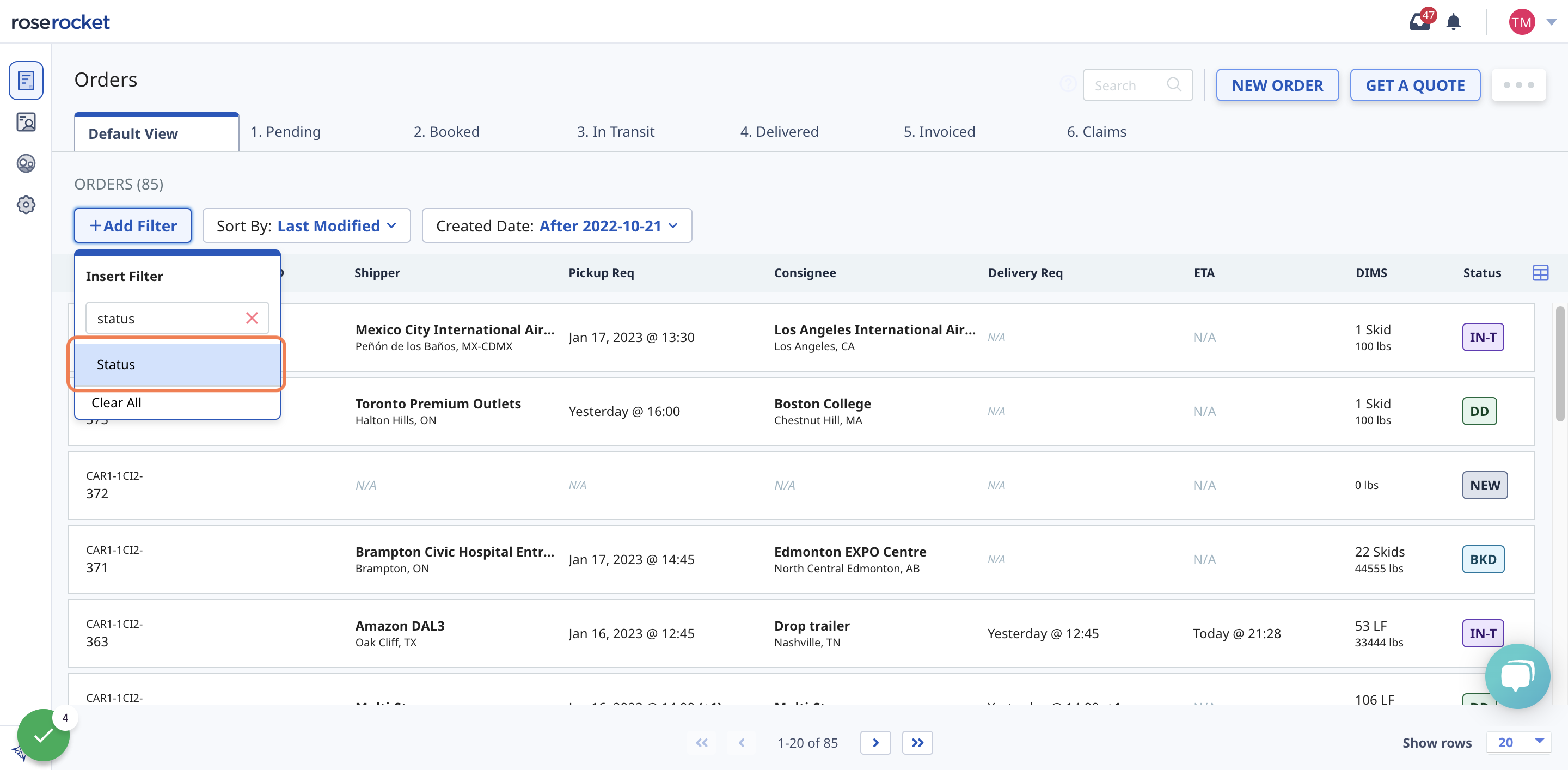The height and width of the screenshot is (770, 1568).
Task: Click Mexico City International Air... shipper
Action: pos(455,329)
